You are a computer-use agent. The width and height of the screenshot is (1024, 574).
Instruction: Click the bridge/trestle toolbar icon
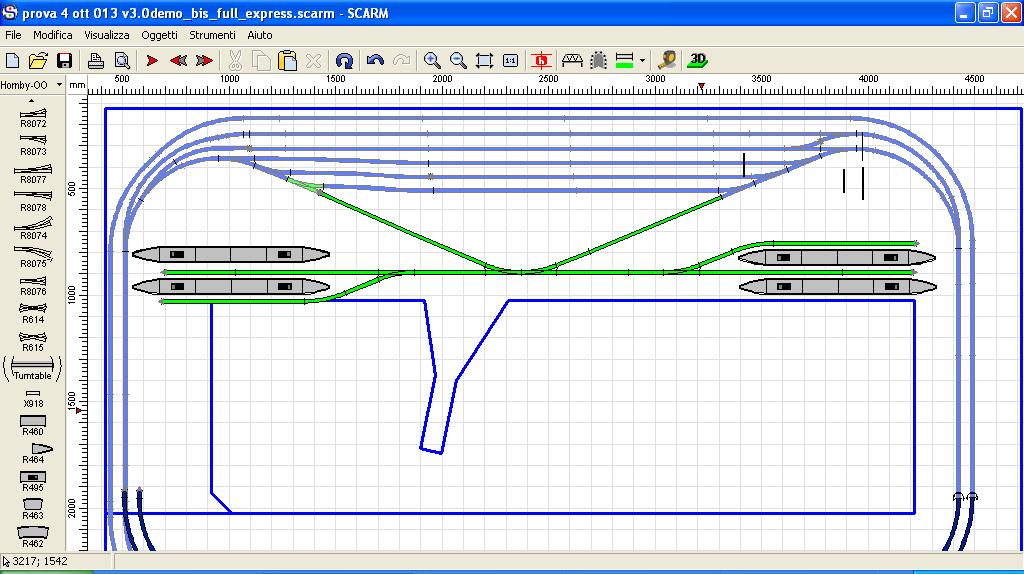click(572, 61)
